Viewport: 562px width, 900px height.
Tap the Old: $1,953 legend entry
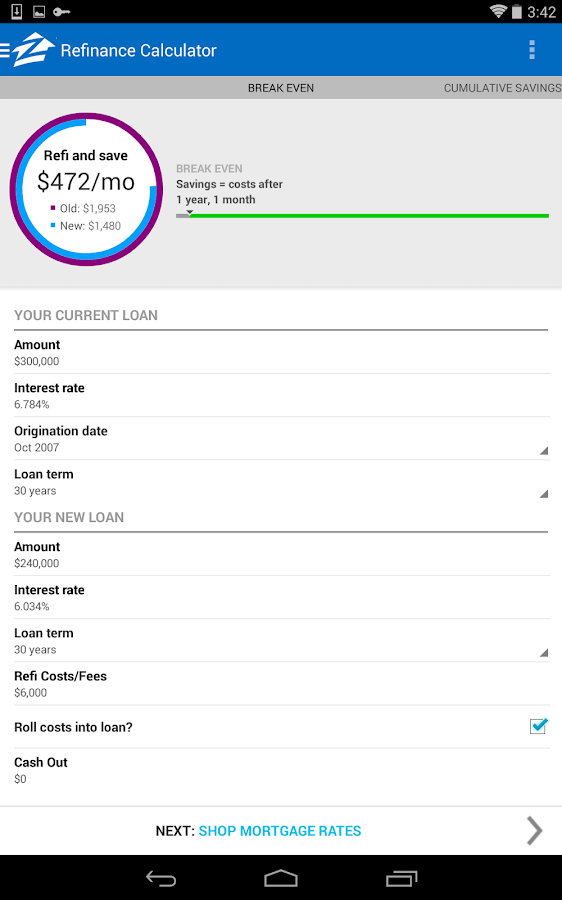83,208
